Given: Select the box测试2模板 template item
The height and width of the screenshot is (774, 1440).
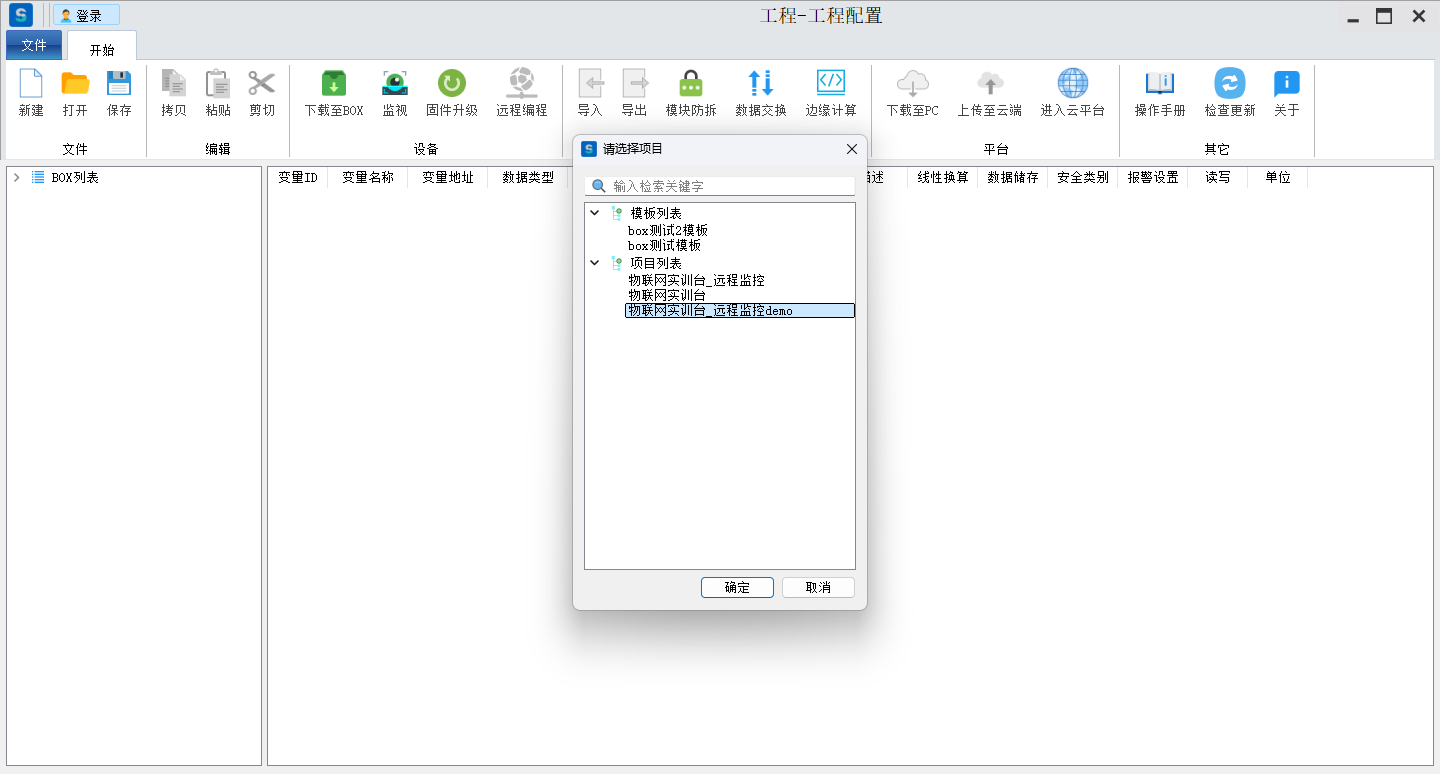Looking at the screenshot, I should tap(668, 230).
